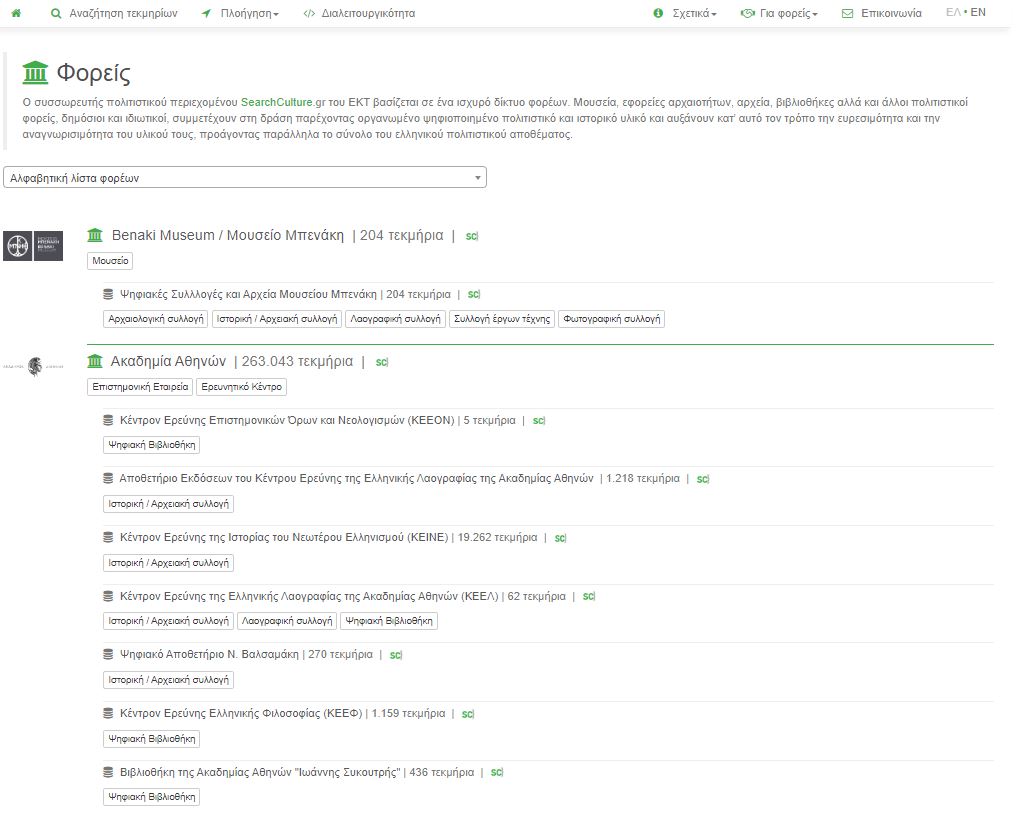The width and height of the screenshot is (1019, 814).
Task: Expand the Σχετικά menu
Action: point(685,14)
